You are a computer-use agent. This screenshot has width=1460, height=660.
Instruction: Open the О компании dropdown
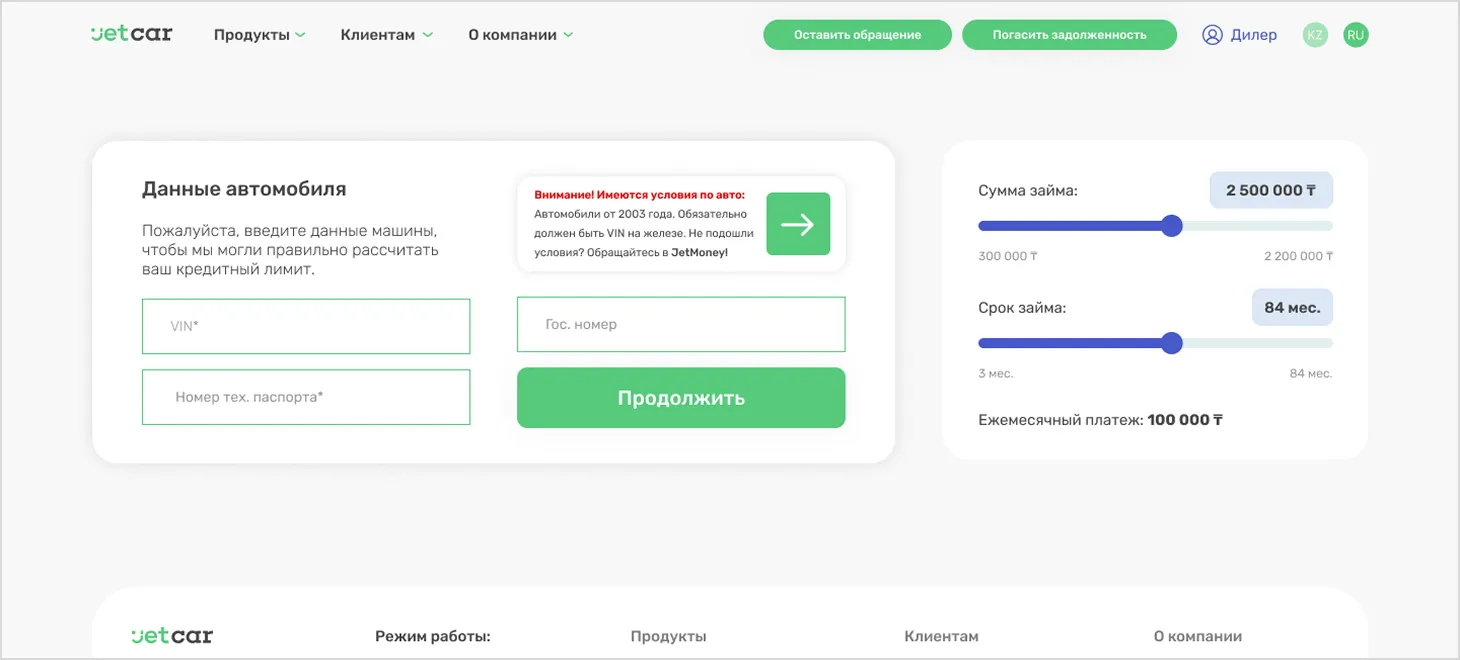(x=520, y=33)
